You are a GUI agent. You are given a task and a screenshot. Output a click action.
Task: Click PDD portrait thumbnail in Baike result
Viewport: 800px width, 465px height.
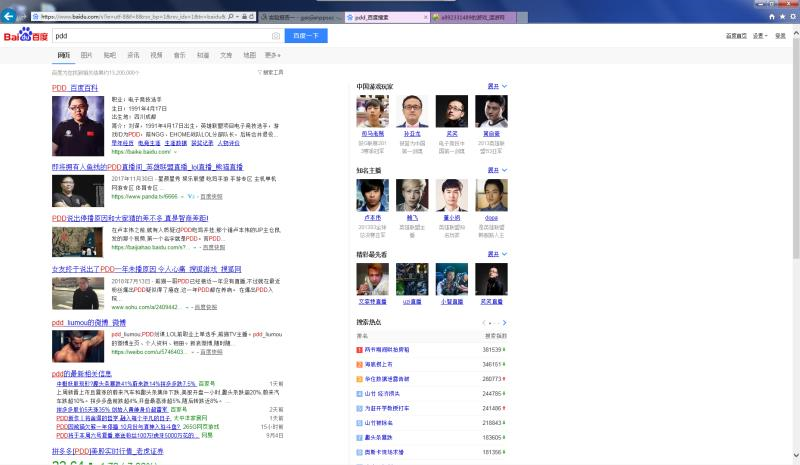(x=78, y=126)
